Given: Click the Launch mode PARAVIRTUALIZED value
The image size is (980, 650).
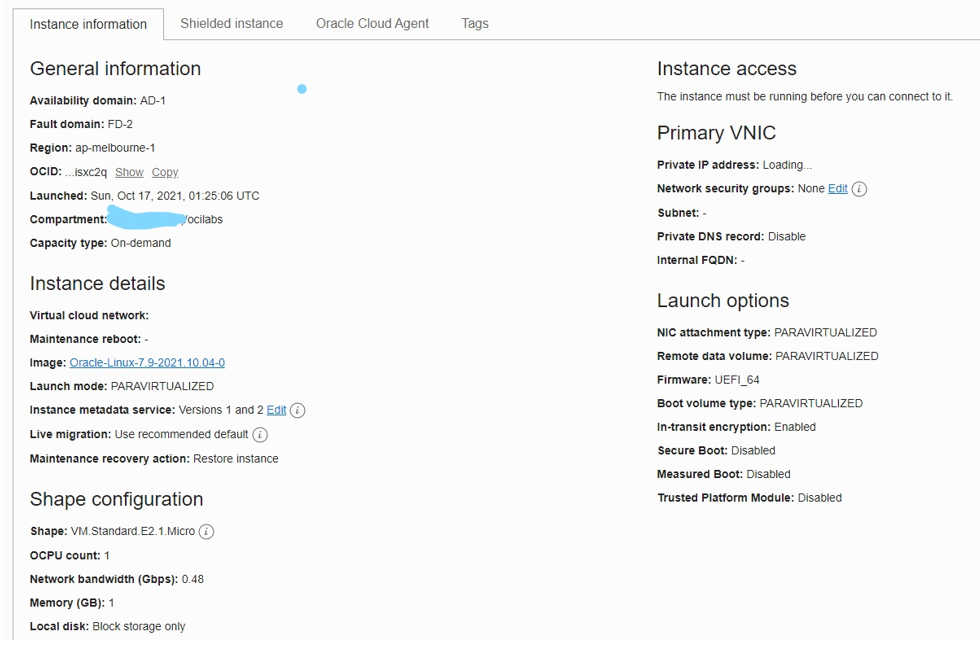Looking at the screenshot, I should click(162, 386).
